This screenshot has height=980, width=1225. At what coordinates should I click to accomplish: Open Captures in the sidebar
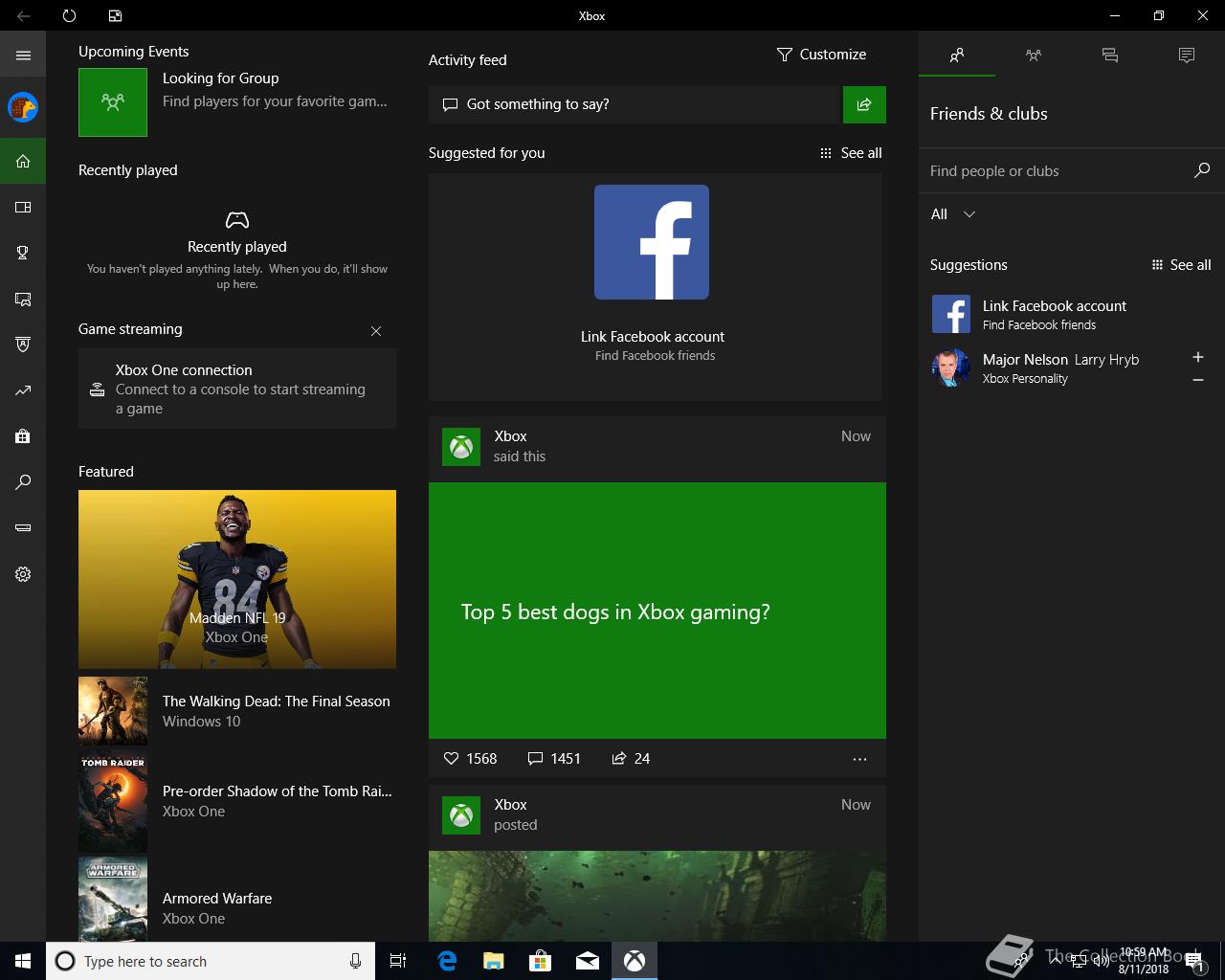[x=23, y=299]
